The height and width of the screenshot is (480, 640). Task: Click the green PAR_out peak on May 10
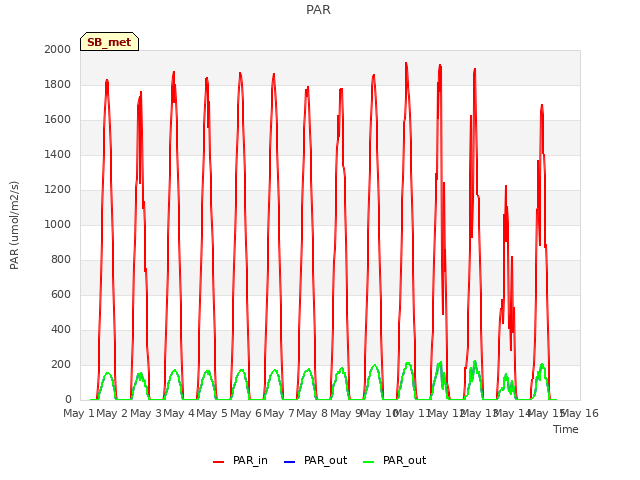pyautogui.click(x=375, y=366)
